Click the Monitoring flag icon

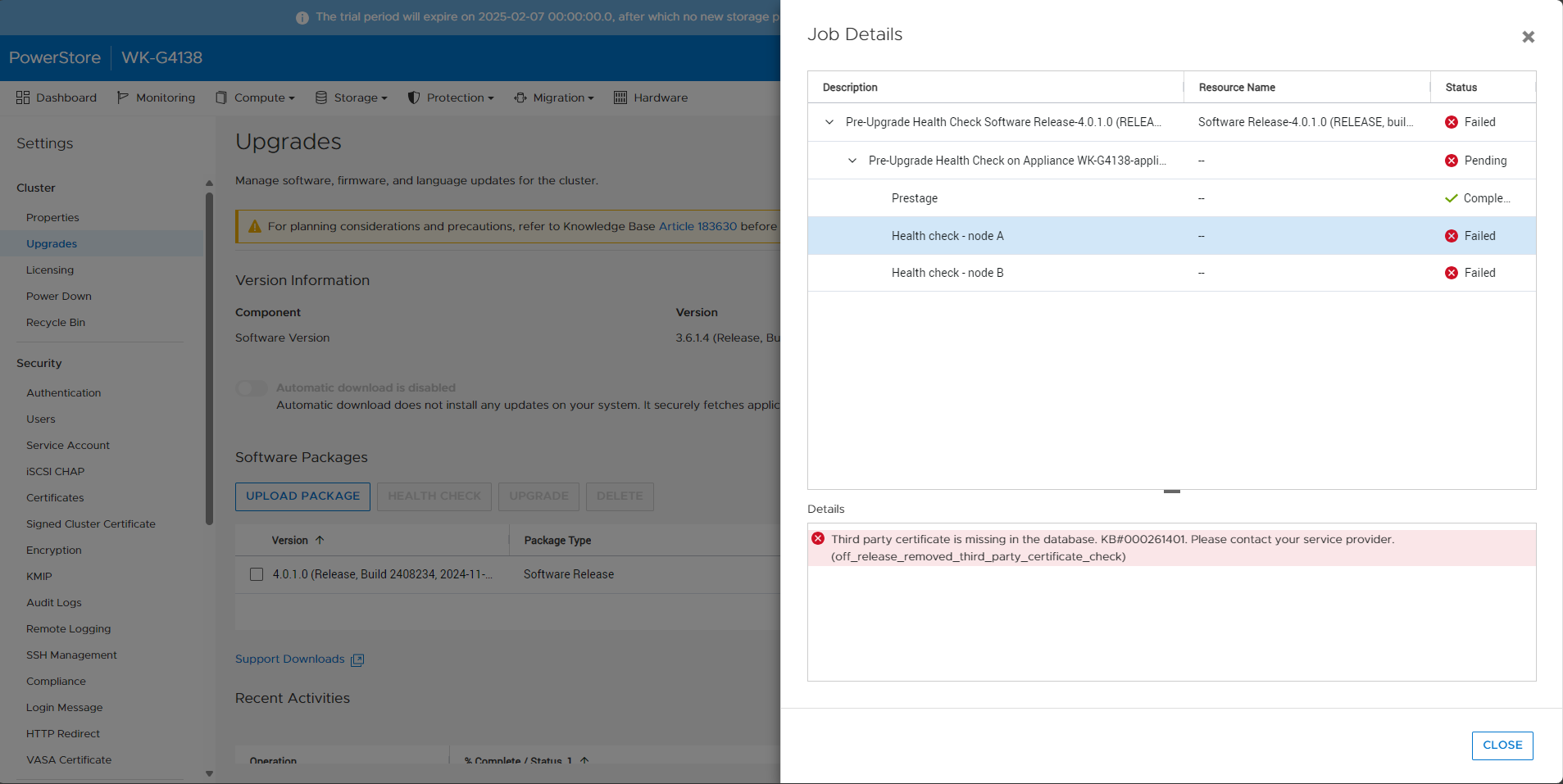coord(120,97)
